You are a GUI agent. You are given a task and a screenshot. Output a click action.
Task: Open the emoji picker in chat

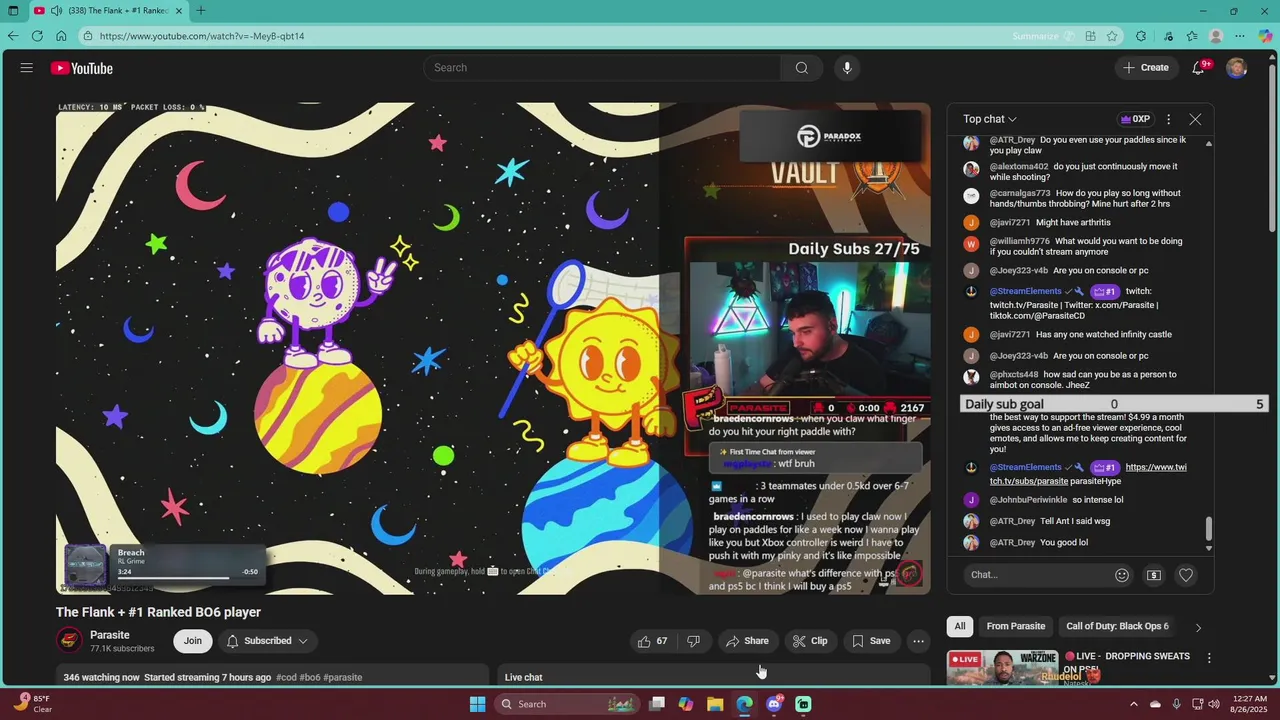click(x=1122, y=575)
